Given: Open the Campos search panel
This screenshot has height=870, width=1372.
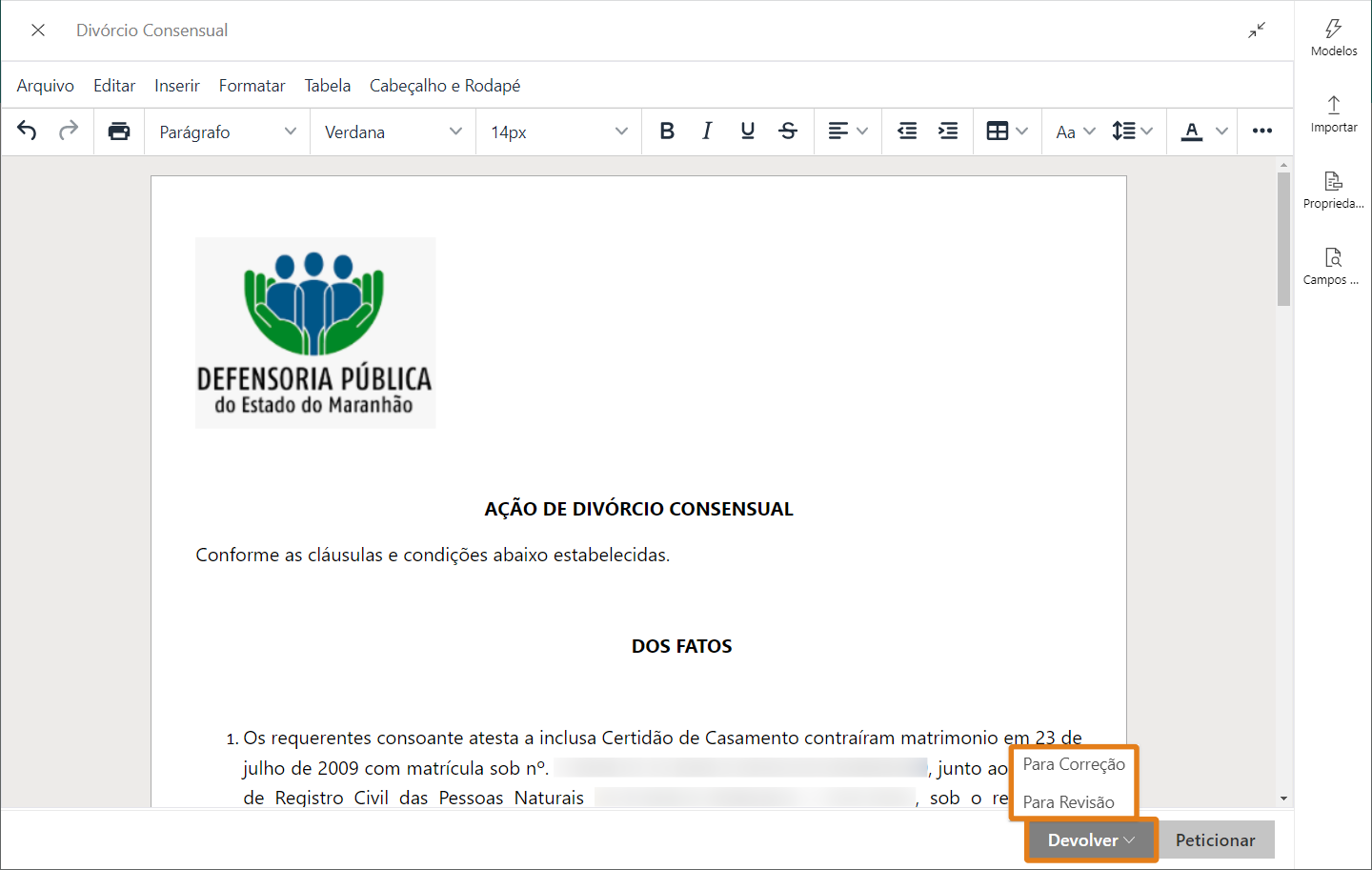Looking at the screenshot, I should [1334, 267].
